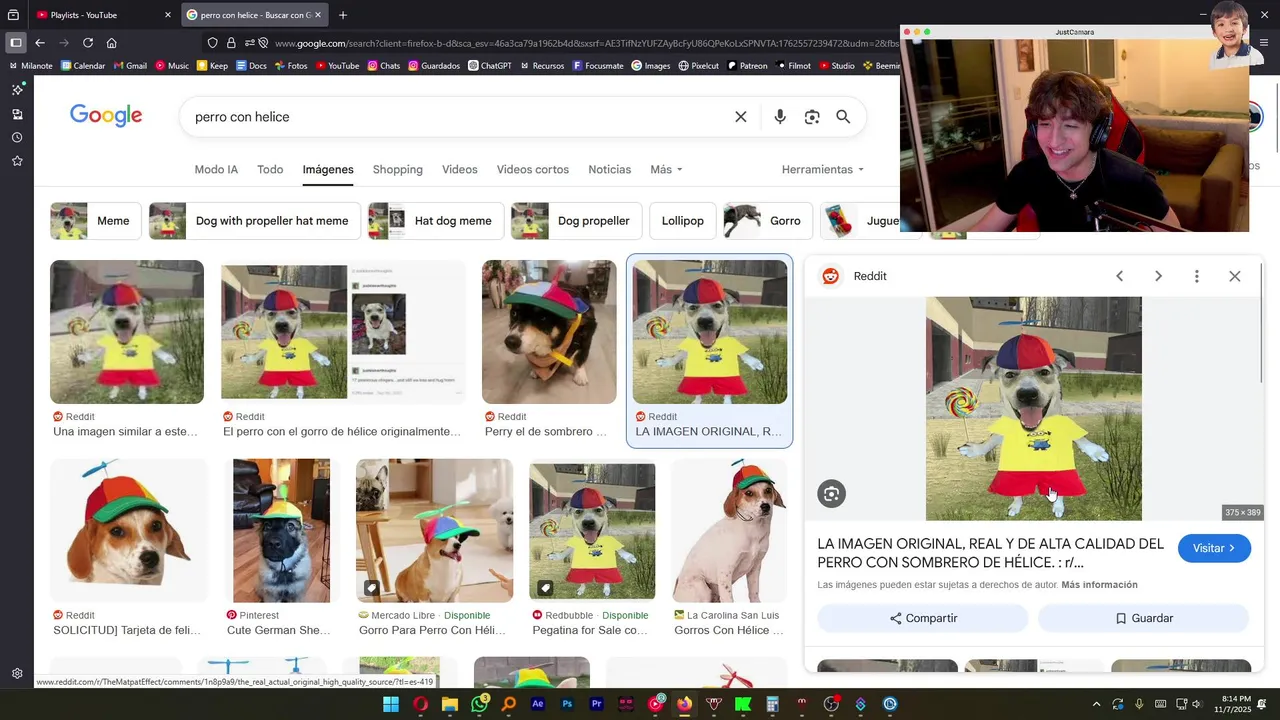The height and width of the screenshot is (720, 1280).
Task: Filter by the Meme chip
Action: coord(96,221)
